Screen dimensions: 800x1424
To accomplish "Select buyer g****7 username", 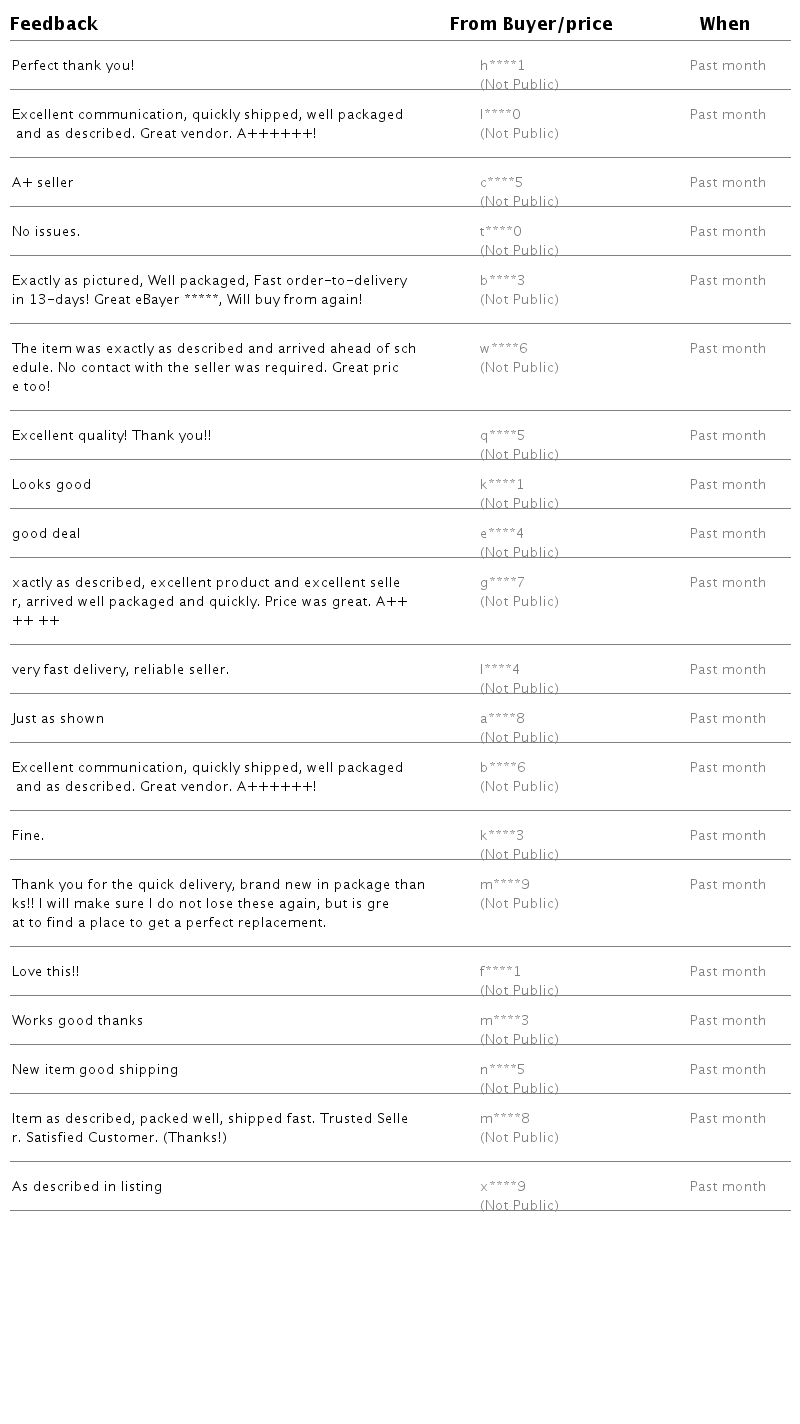I will 502,583.
